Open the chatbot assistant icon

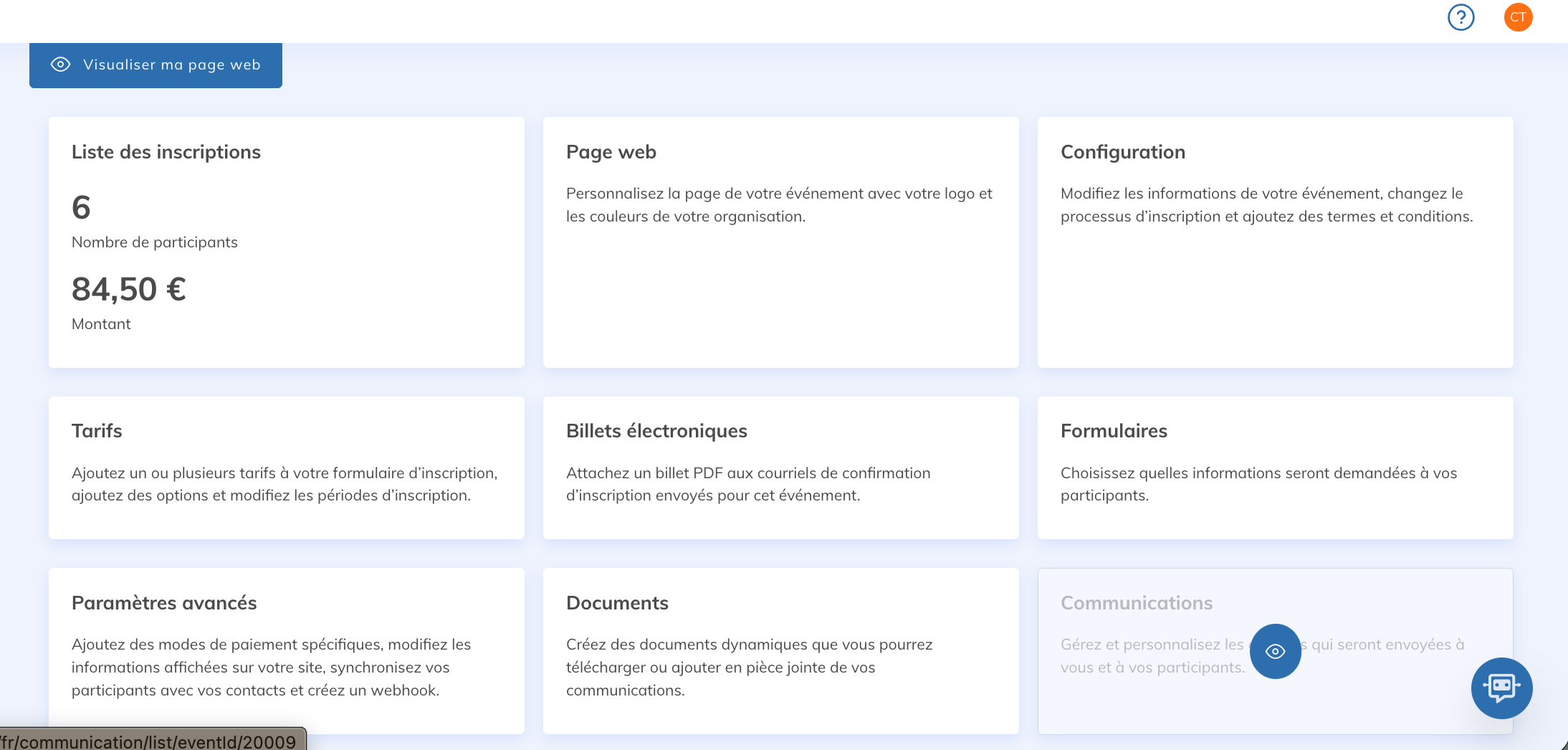(x=1501, y=688)
